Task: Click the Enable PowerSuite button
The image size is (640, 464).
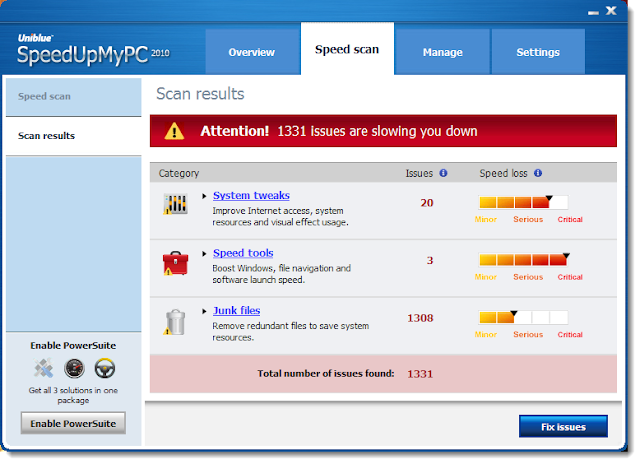Action: click(73, 423)
